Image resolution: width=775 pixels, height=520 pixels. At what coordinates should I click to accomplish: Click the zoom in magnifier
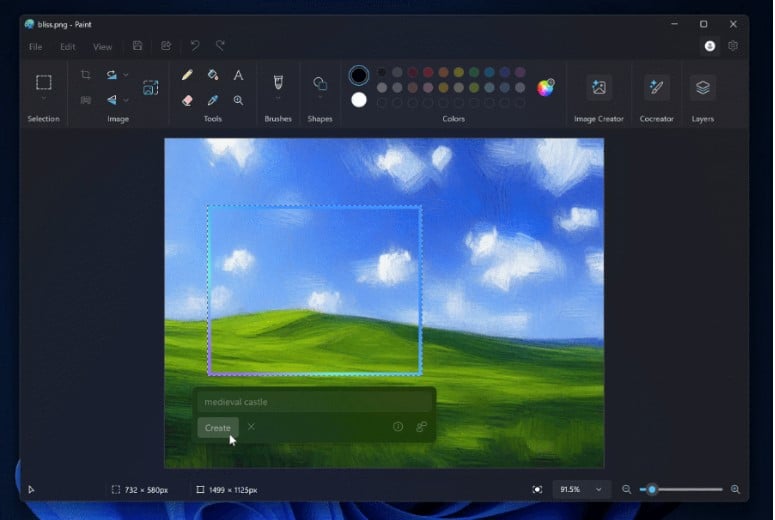click(735, 489)
